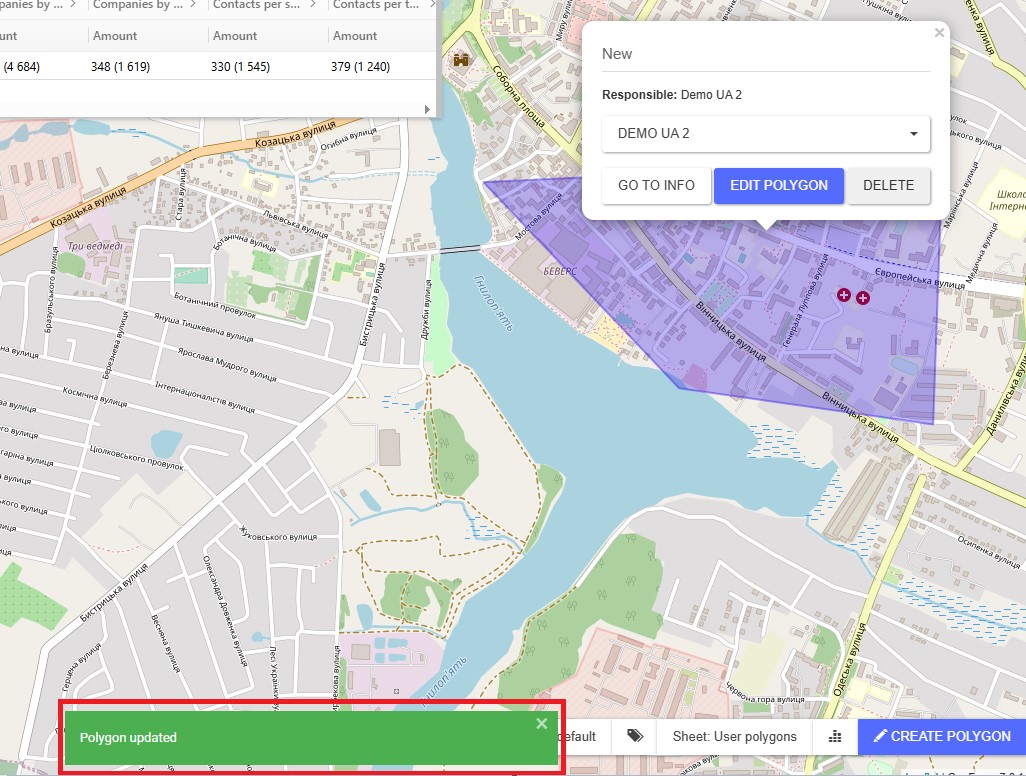Dismiss the Polygon updated notification
Image resolution: width=1026 pixels, height=776 pixels.
541,724
